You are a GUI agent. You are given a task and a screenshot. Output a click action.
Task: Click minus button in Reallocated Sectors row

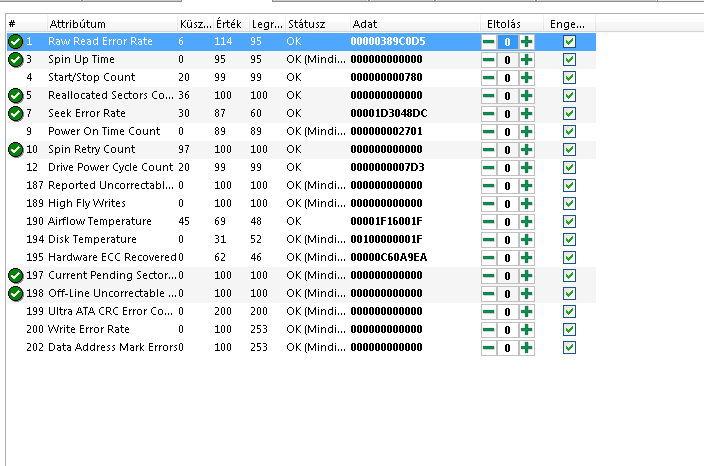click(x=488, y=96)
